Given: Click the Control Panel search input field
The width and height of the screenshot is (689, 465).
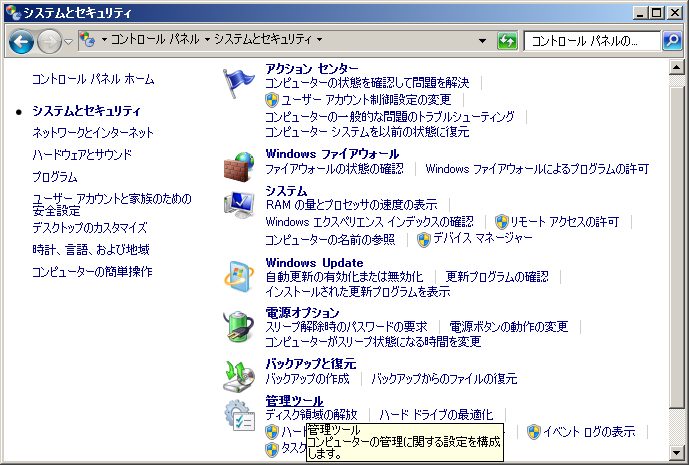Looking at the screenshot, I should (x=592, y=41).
